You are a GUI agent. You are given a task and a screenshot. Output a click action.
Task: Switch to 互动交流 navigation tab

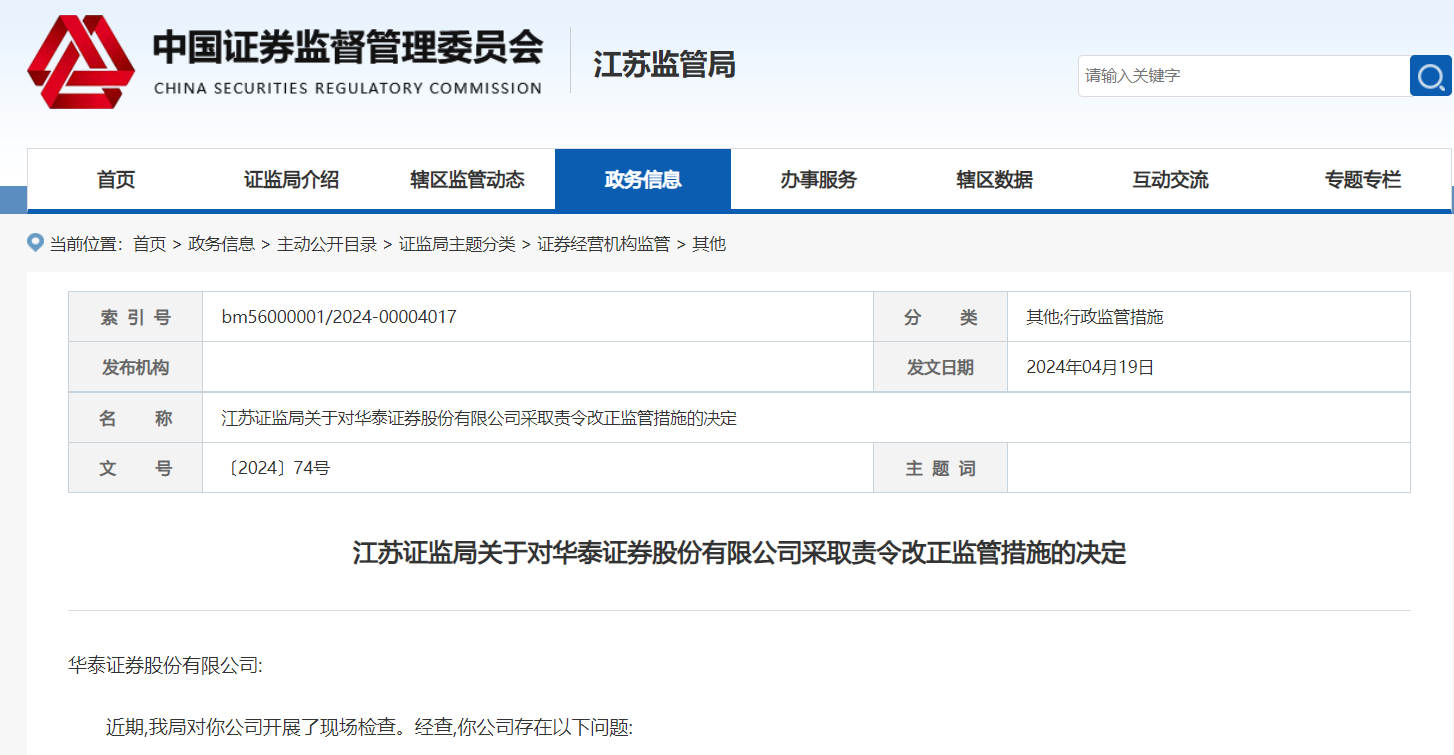pos(1170,180)
